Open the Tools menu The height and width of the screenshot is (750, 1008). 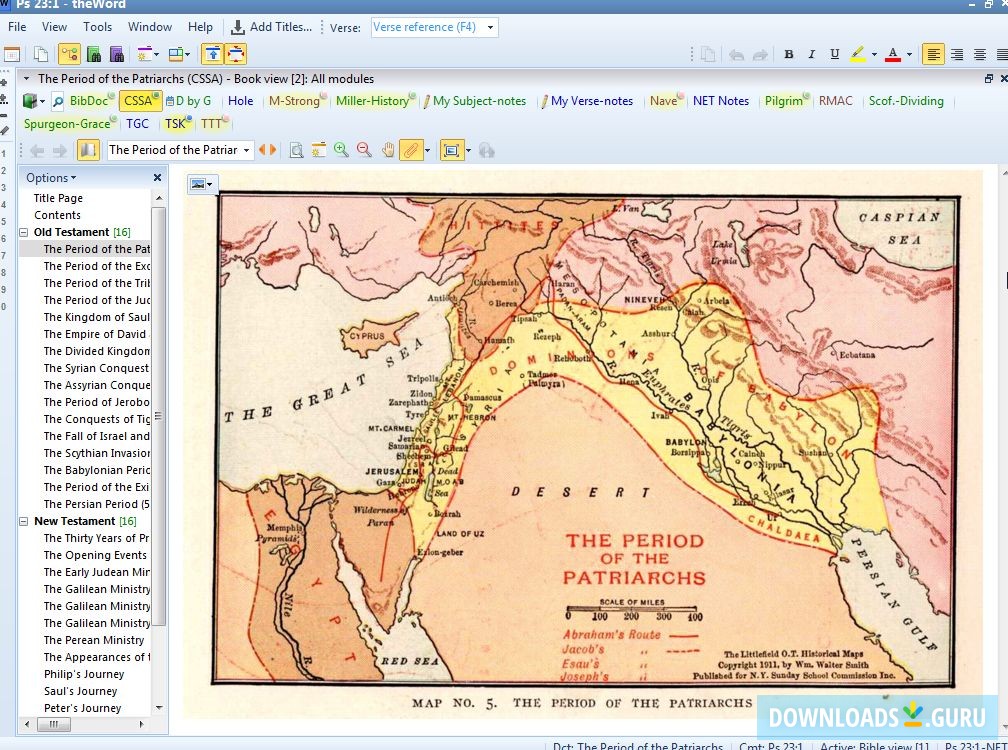[x=97, y=27]
